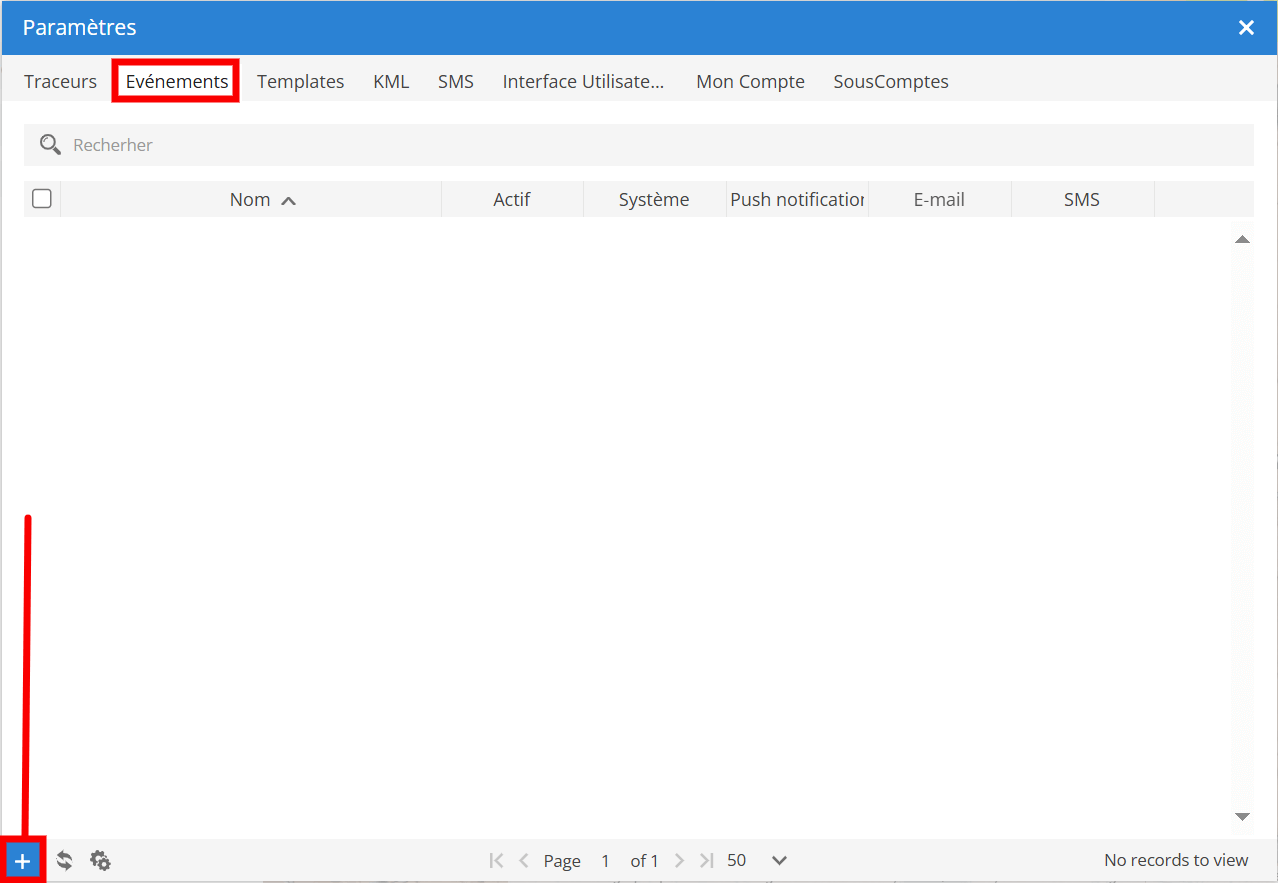Click the Push notification column header
Screen dimensions: 1278x883
797,199
